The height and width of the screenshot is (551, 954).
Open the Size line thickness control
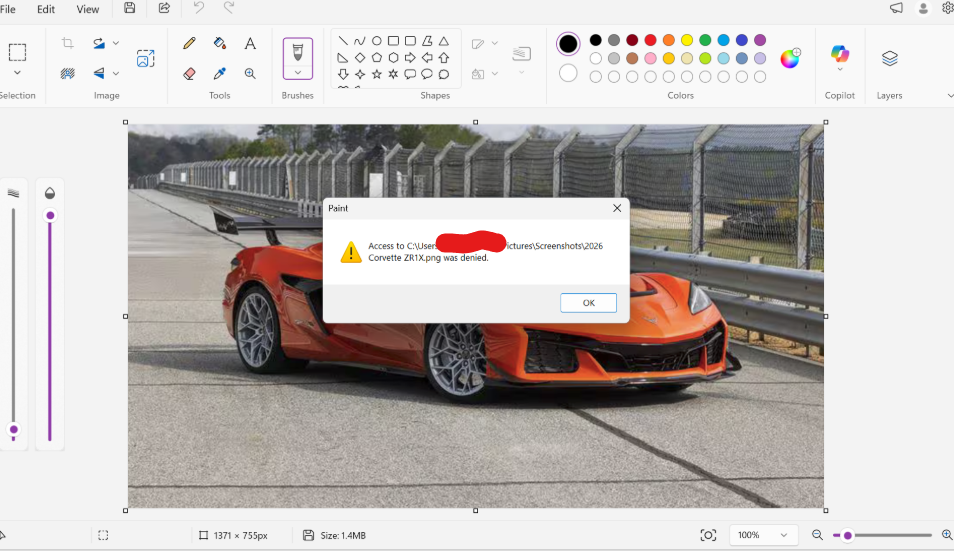point(521,59)
